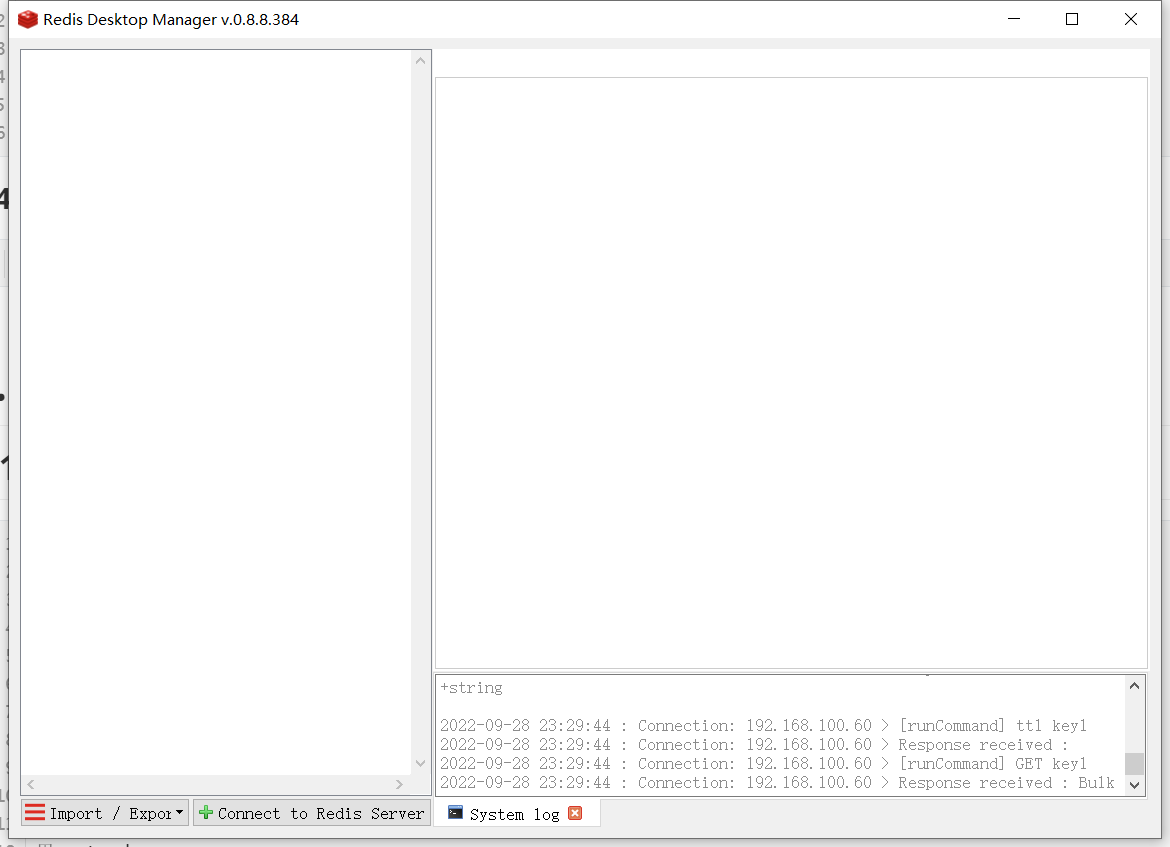The height and width of the screenshot is (847, 1170).
Task: Open the Import / Export menu button
Action: pos(104,813)
